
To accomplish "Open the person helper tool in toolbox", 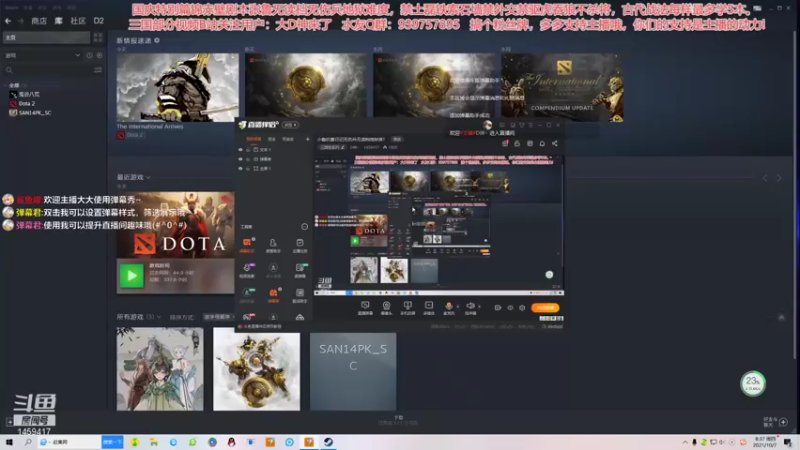I will 273,244.
